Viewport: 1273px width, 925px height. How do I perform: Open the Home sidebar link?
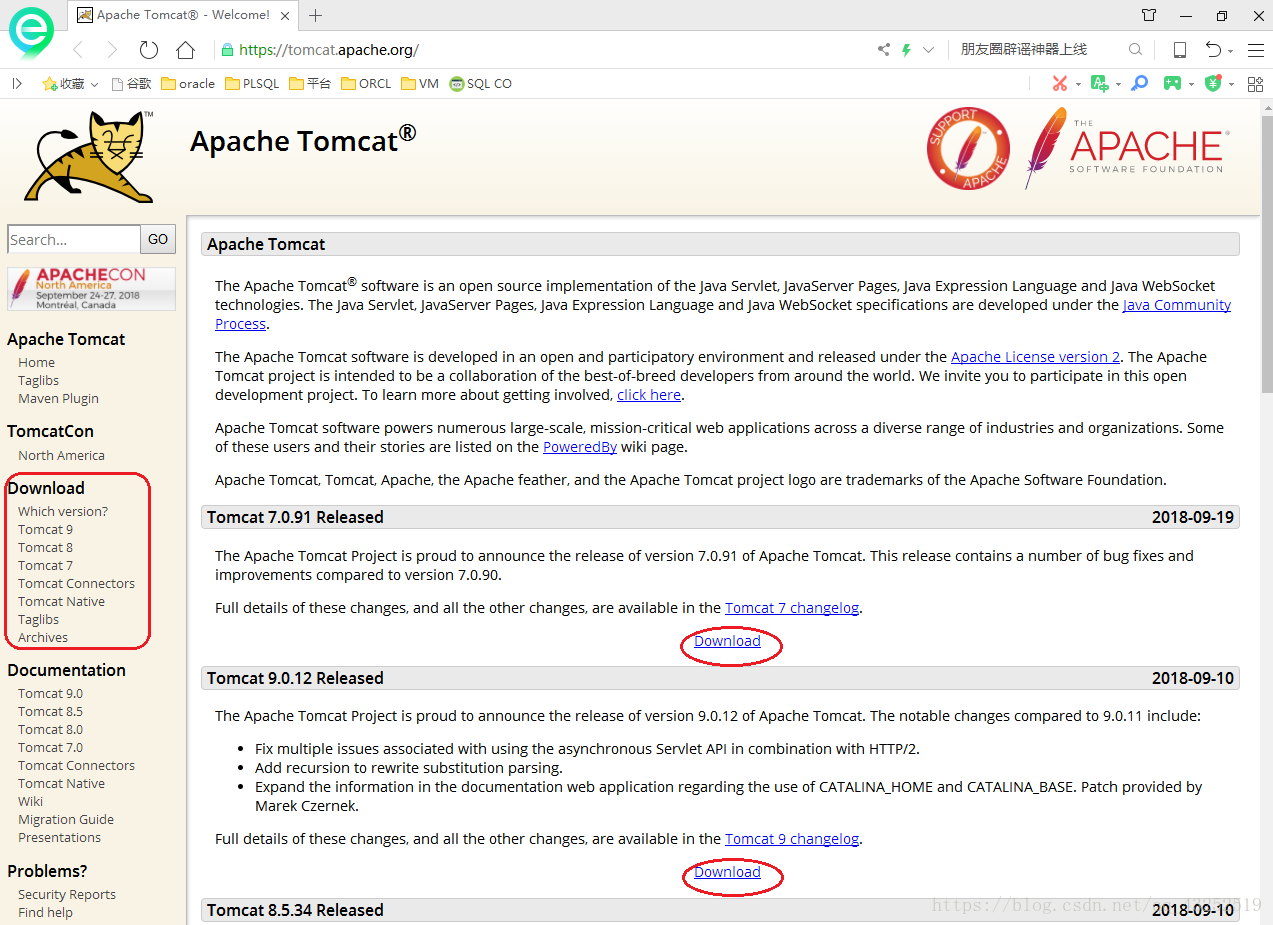pyautogui.click(x=36, y=362)
